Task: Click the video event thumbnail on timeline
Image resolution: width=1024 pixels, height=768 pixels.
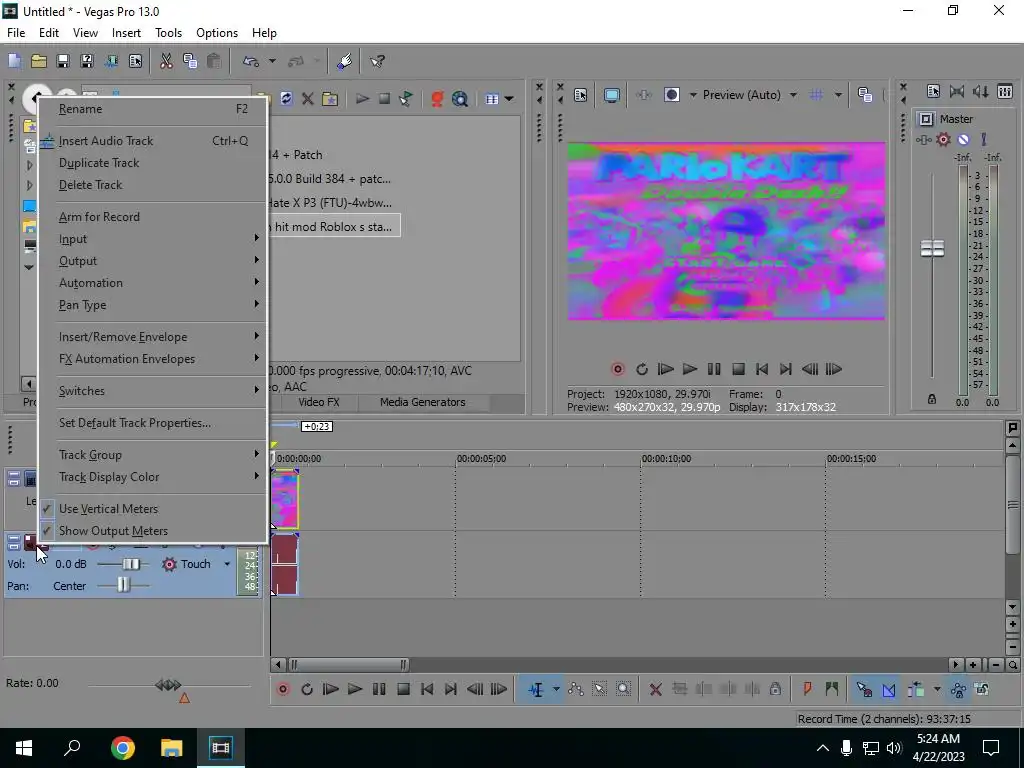Action: (285, 500)
